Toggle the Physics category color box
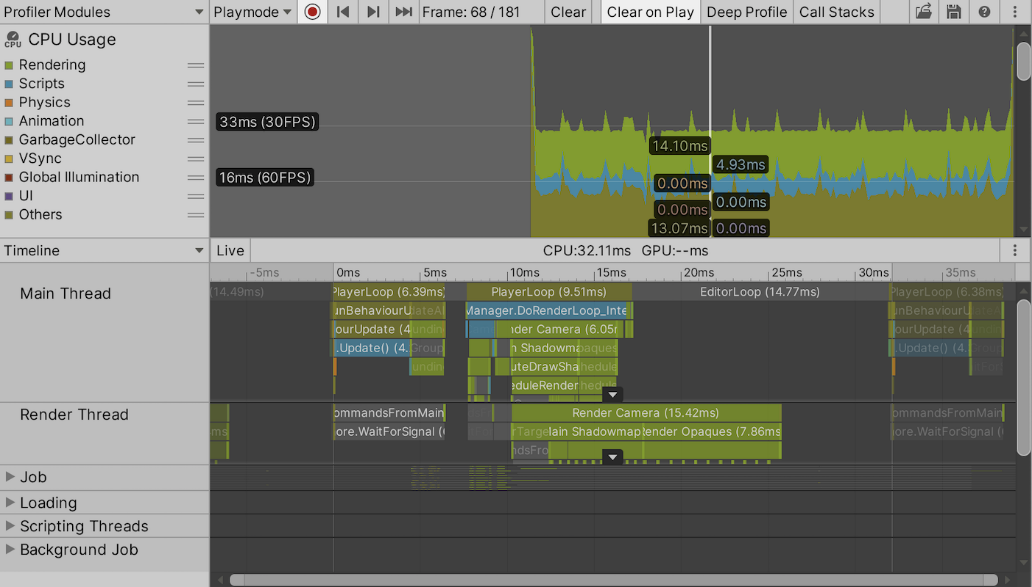The width and height of the screenshot is (1032, 587). (9, 103)
